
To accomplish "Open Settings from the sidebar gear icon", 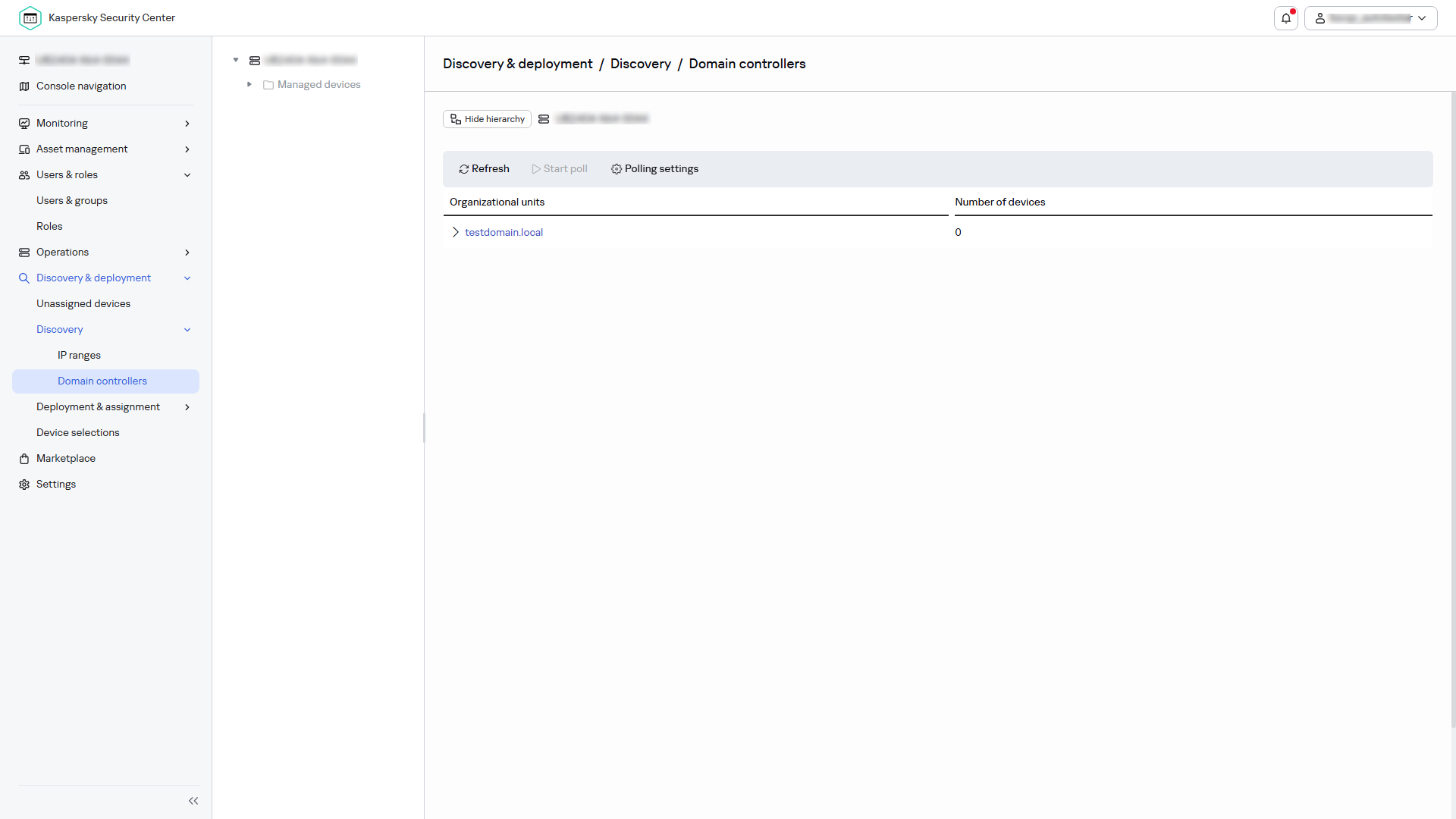I will coord(24,484).
